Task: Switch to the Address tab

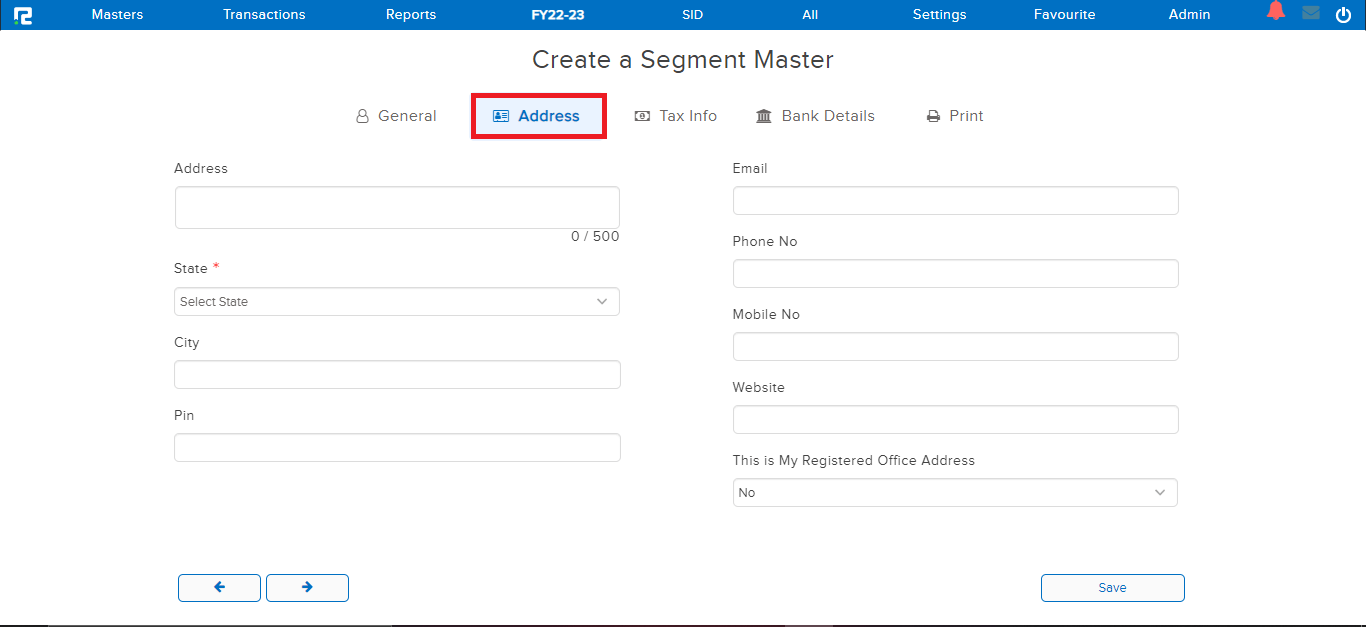Action: [x=538, y=115]
